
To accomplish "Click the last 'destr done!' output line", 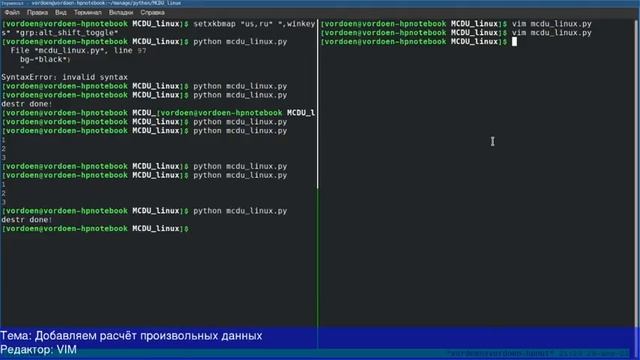I will 27,220.
